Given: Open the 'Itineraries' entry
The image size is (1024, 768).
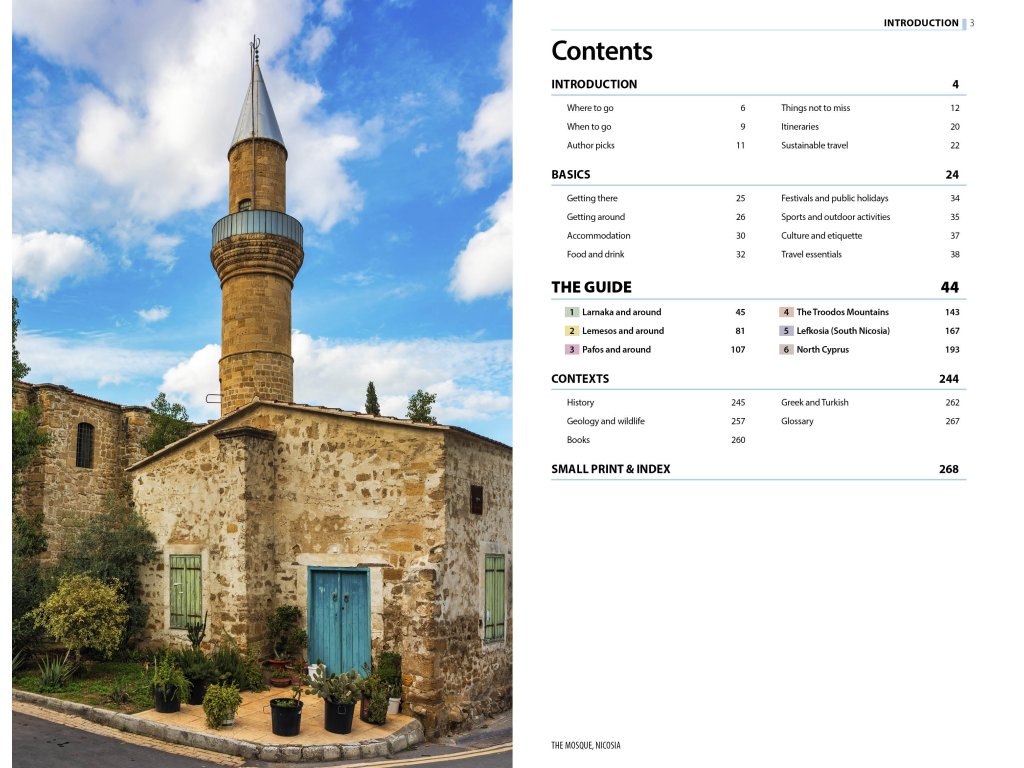Looking at the screenshot, I should [x=799, y=127].
